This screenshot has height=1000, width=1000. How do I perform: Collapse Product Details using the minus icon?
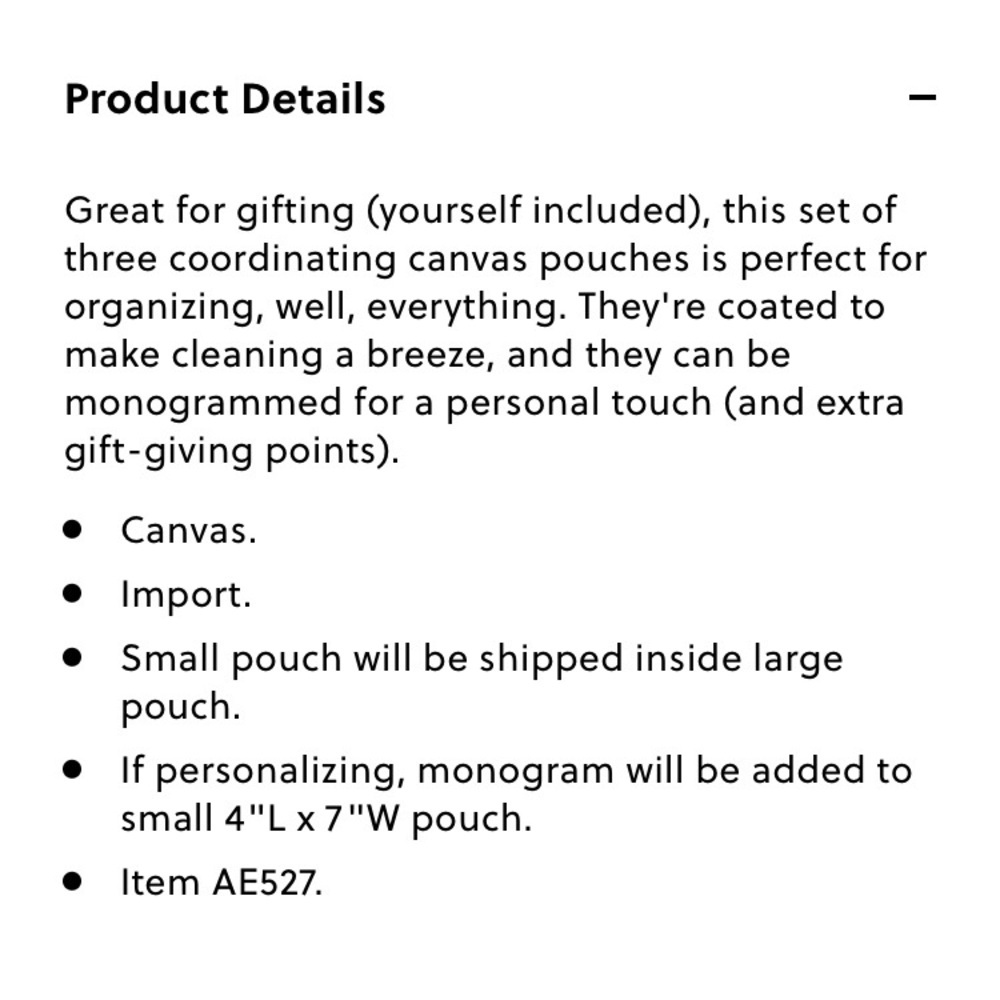tap(922, 98)
